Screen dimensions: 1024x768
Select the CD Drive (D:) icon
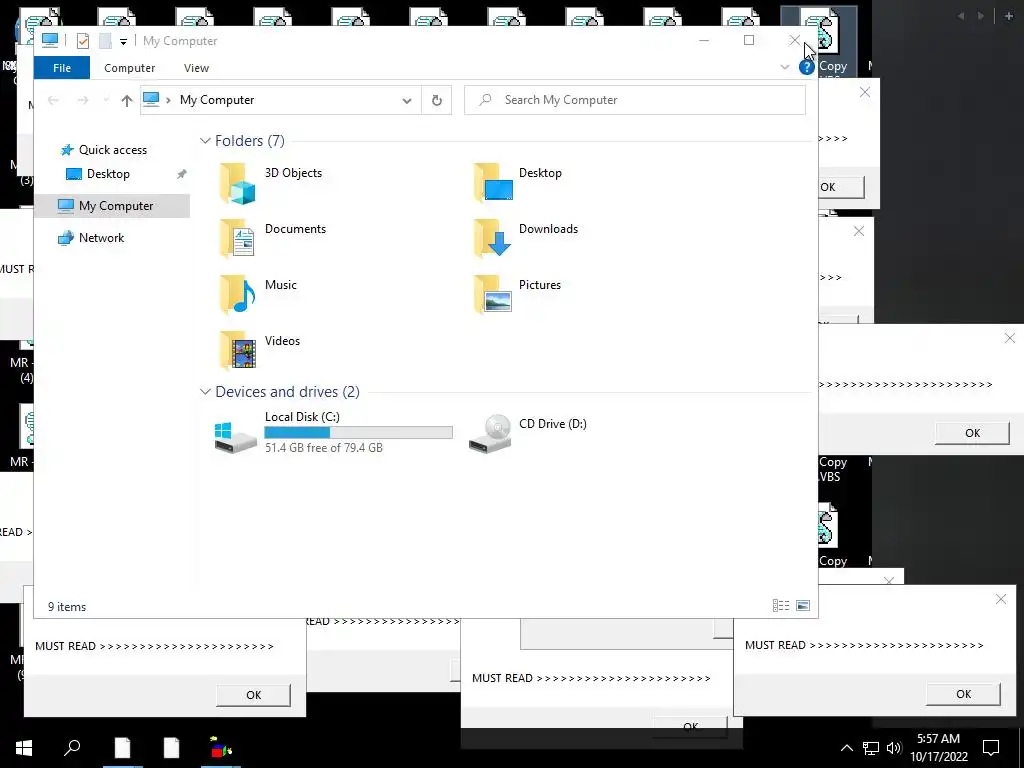pyautogui.click(x=490, y=434)
